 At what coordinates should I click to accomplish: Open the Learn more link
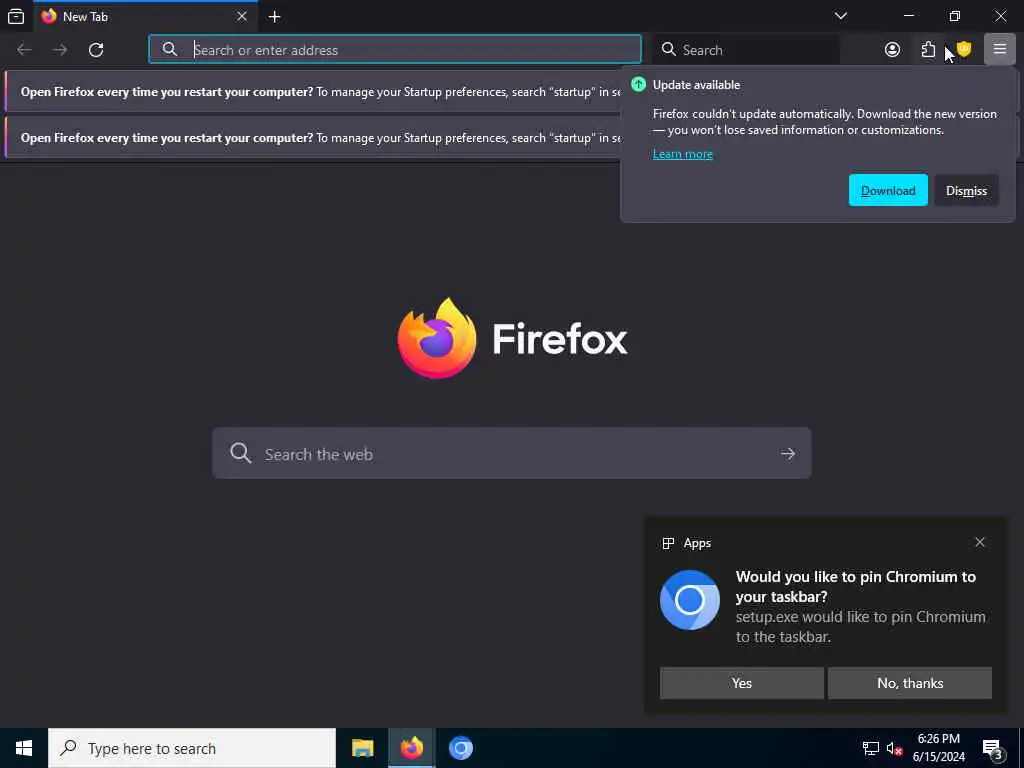click(x=682, y=154)
